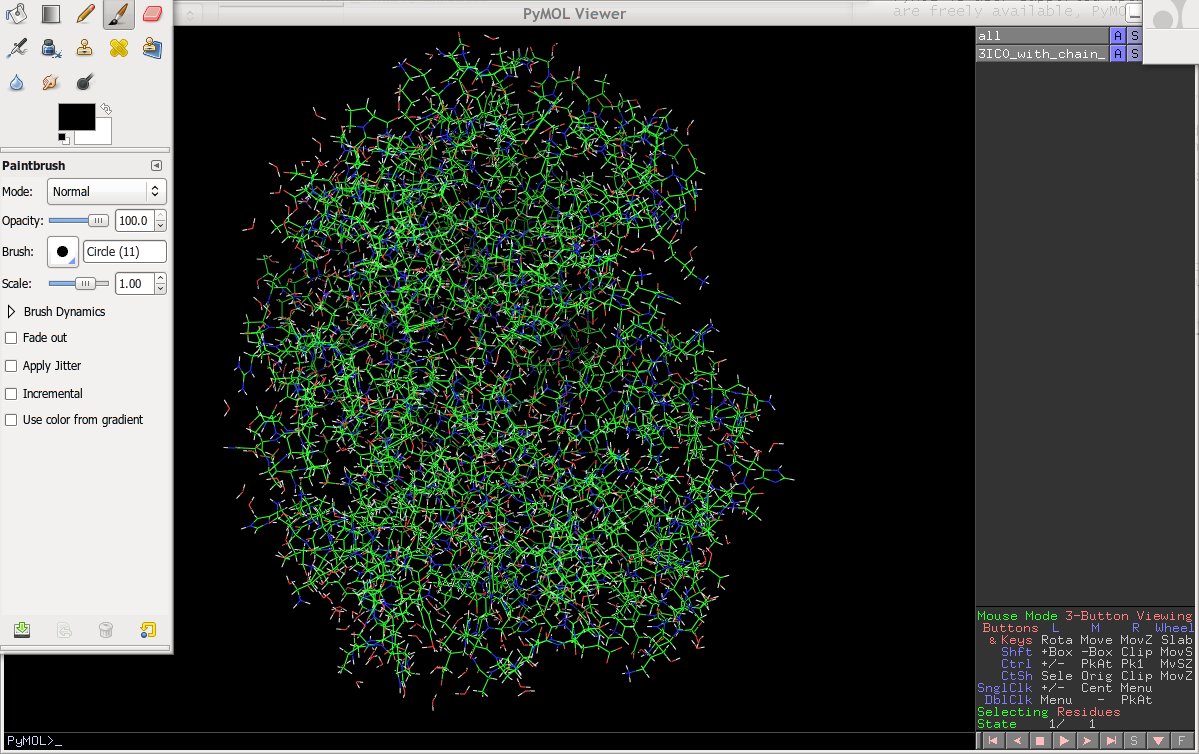Click the Opacity stepper arrows
Viewport: 1199px width, 754px height.
tap(160, 220)
